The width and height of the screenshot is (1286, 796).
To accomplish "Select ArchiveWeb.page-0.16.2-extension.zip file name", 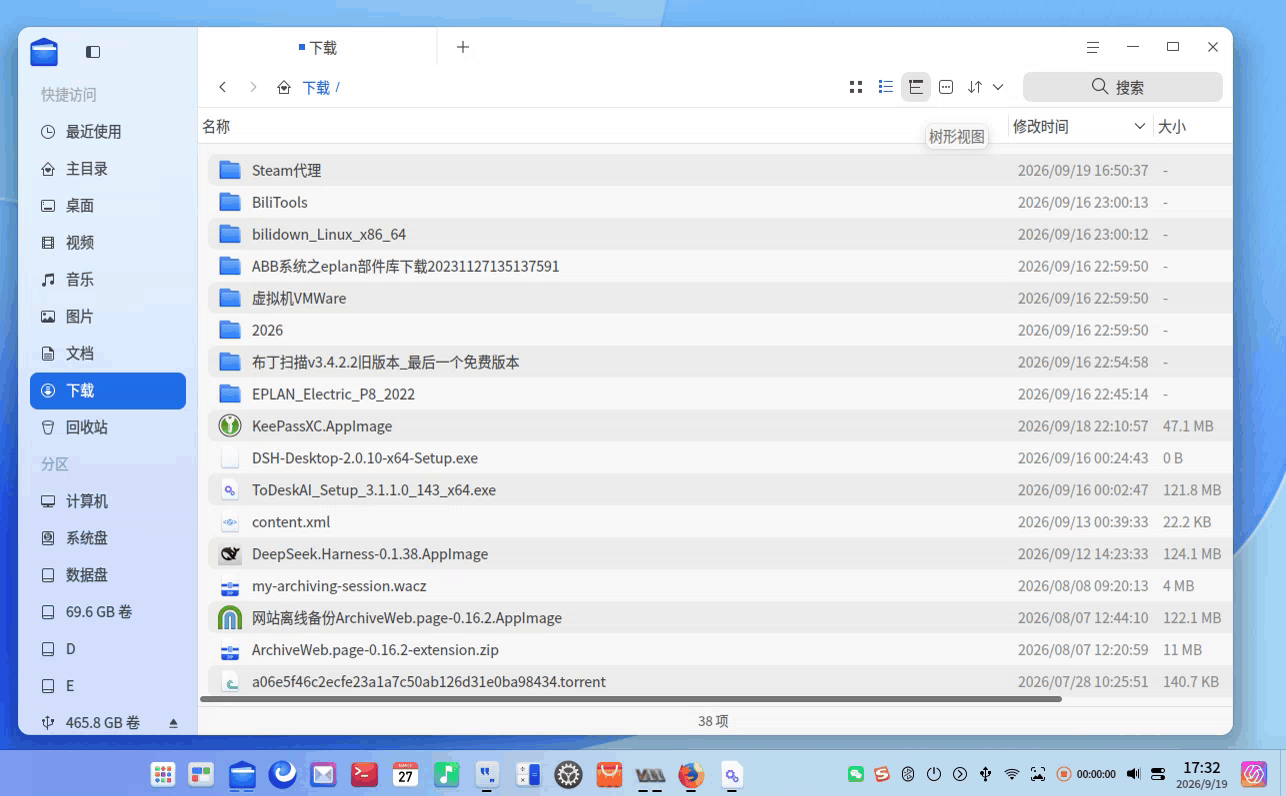I will [x=375, y=650].
